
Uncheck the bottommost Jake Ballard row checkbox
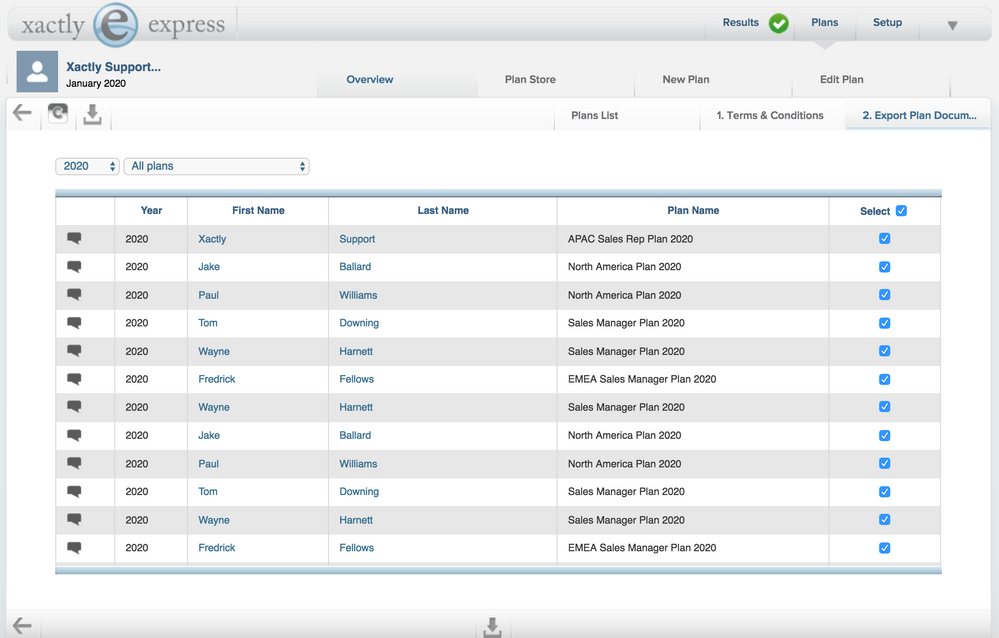pyautogui.click(x=884, y=435)
